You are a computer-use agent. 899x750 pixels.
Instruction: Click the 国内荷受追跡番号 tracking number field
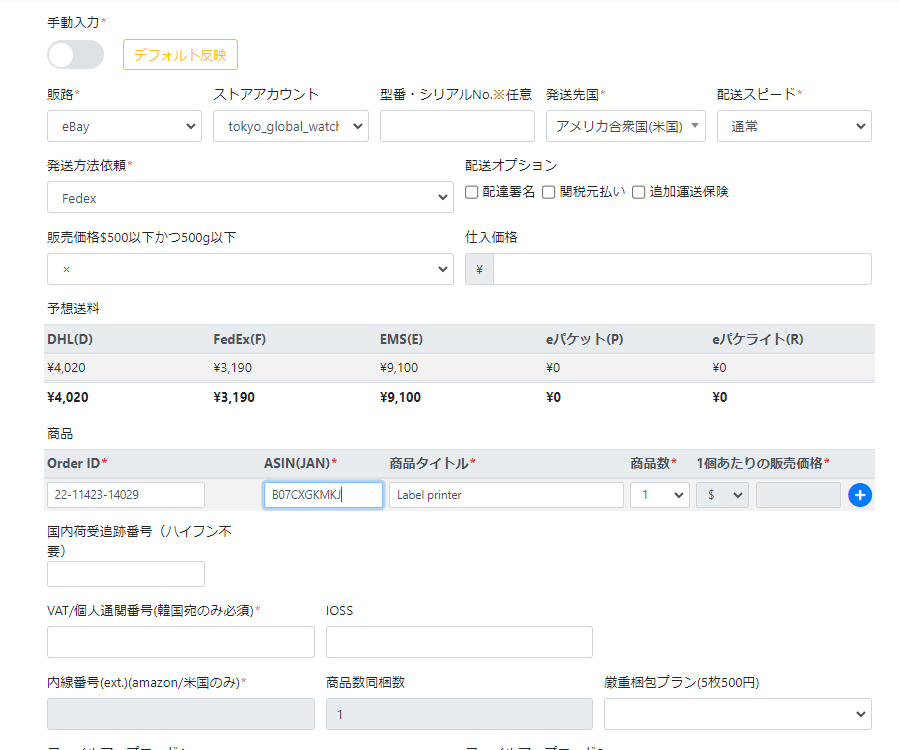pos(126,574)
